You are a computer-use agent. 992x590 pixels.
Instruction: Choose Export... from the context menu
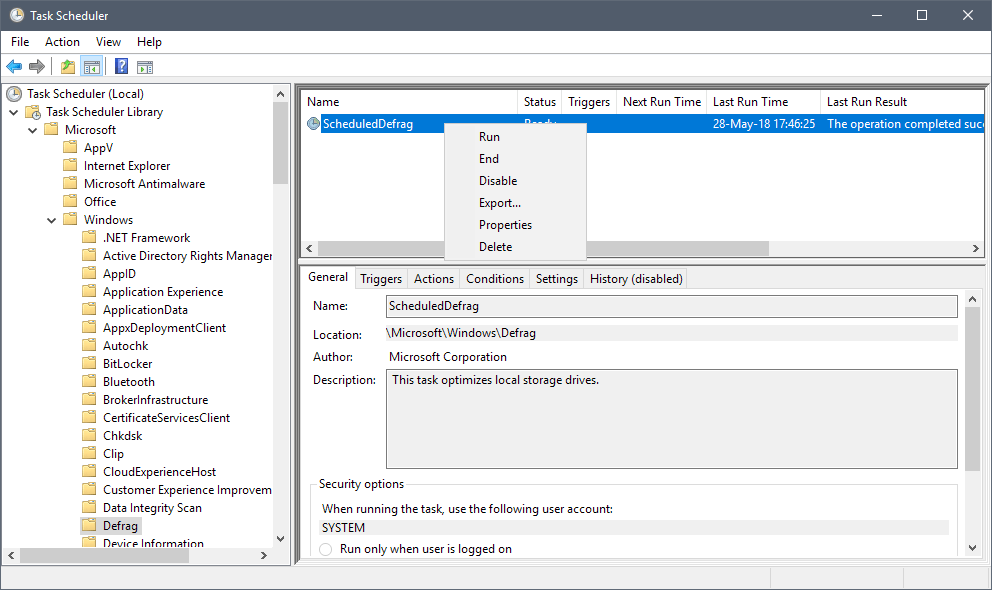516,203
